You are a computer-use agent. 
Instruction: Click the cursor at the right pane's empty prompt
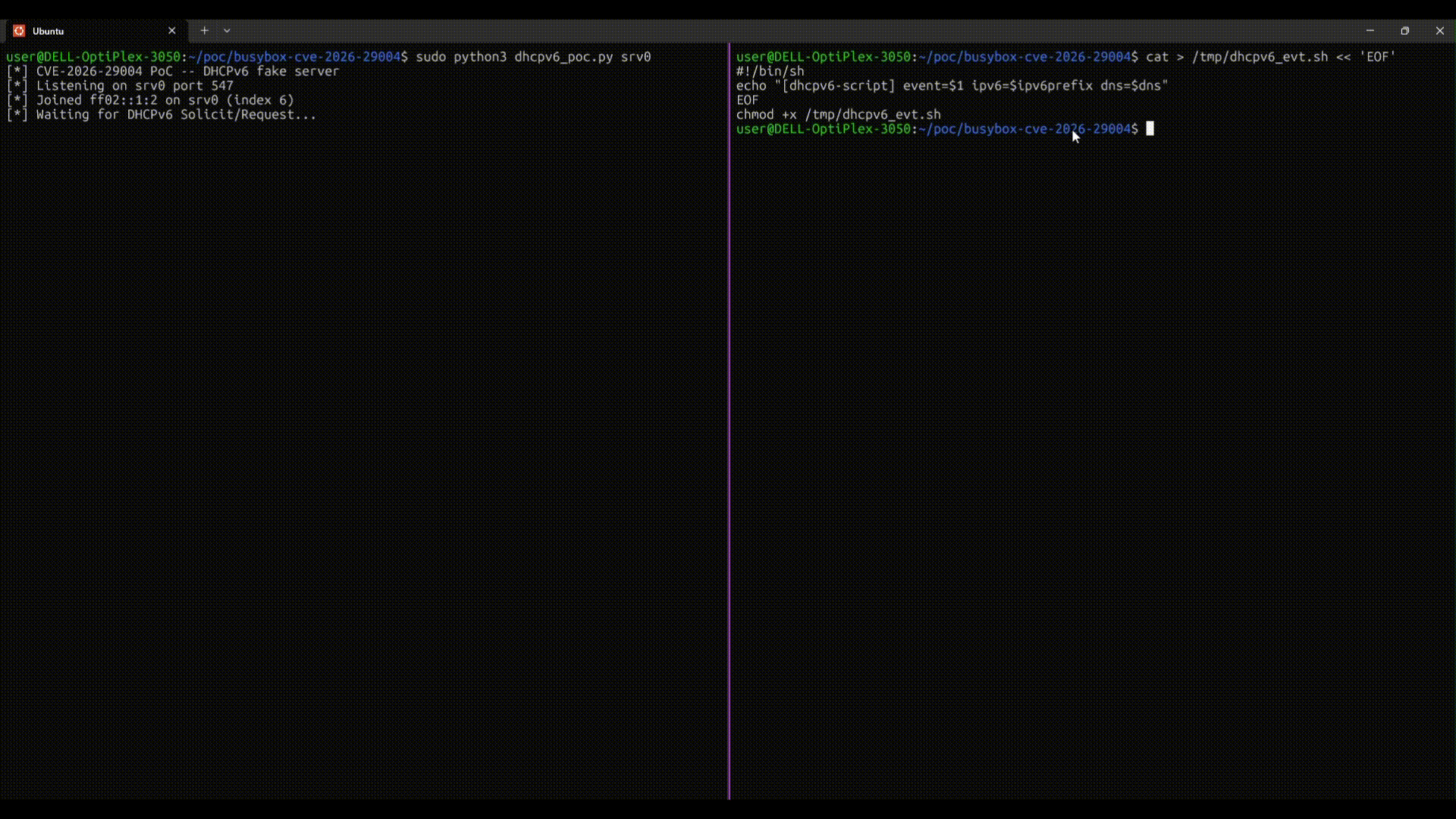(x=1150, y=129)
